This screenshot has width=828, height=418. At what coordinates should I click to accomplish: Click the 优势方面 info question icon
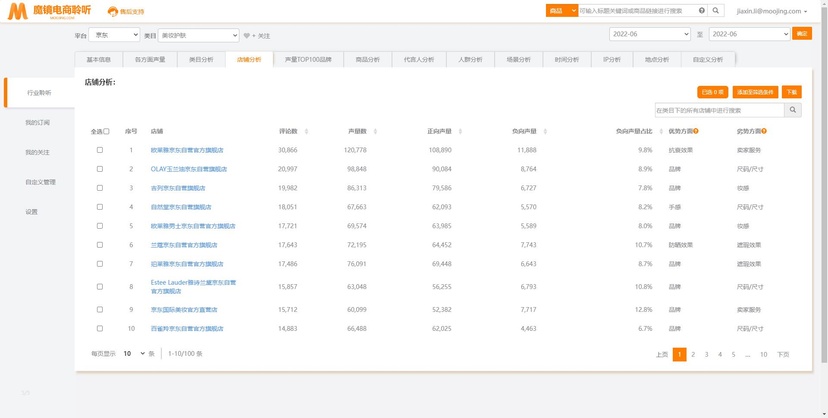pos(696,131)
